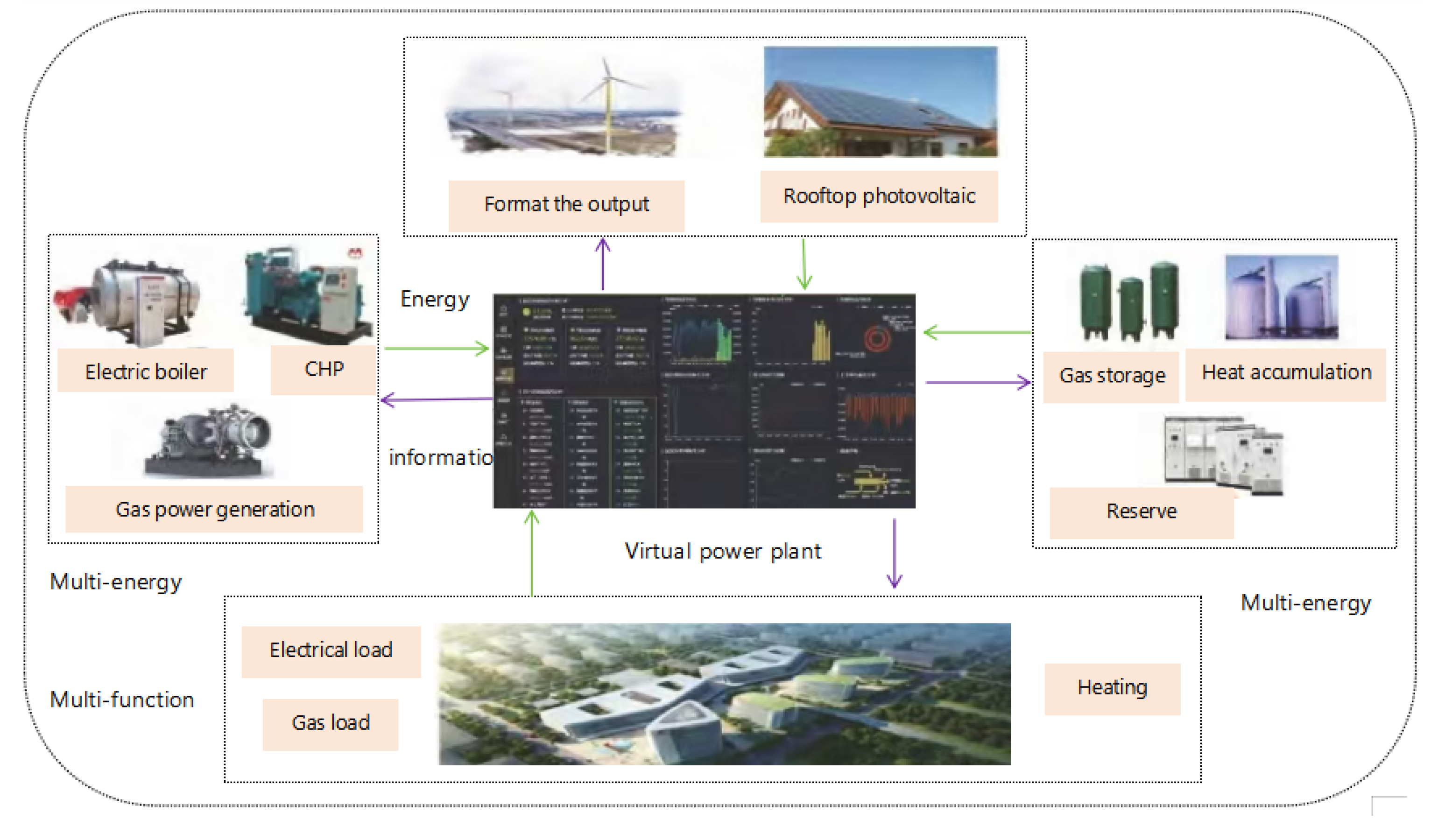Select the Electrical load box
This screenshot has width=1438, height=840.
pos(331,651)
